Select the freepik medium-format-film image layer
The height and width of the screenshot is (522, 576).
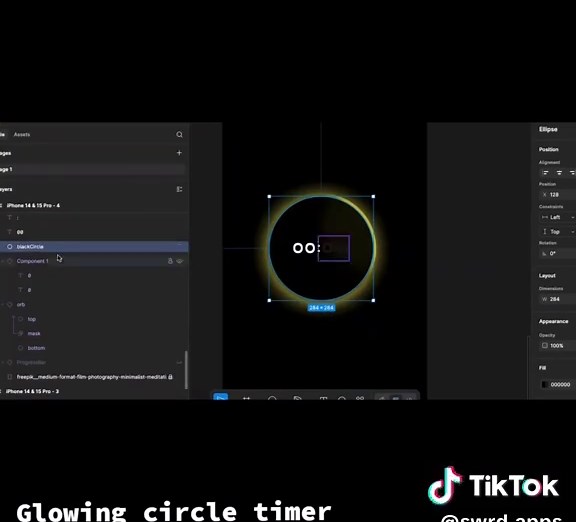pyautogui.click(x=91, y=377)
